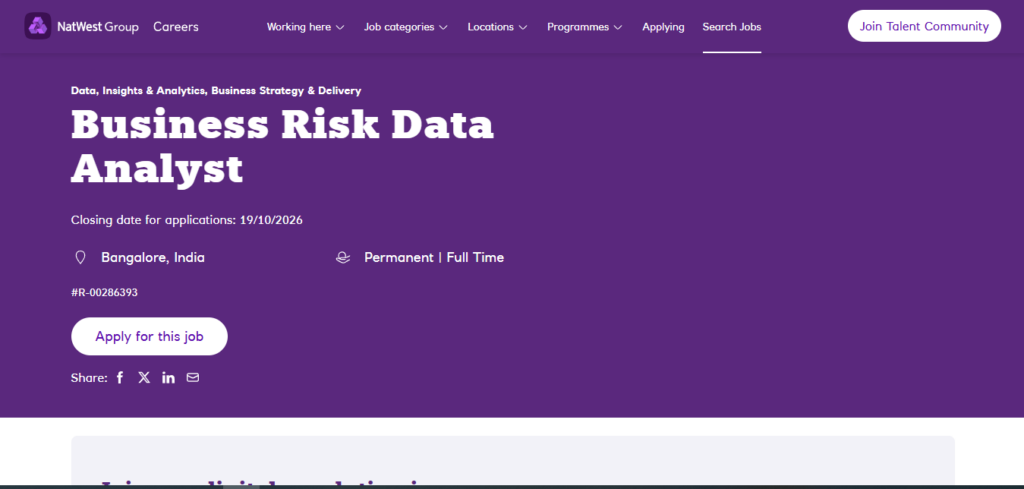Open the Careers home link
1024x489 pixels.
(x=176, y=27)
